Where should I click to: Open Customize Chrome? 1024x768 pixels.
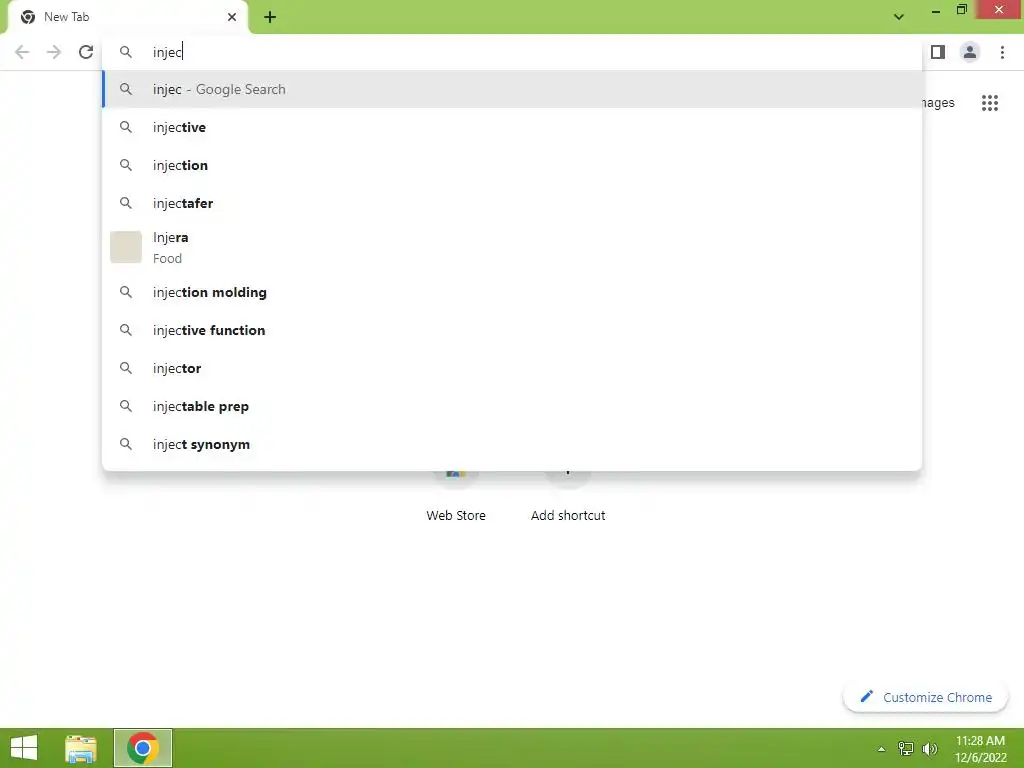click(925, 697)
